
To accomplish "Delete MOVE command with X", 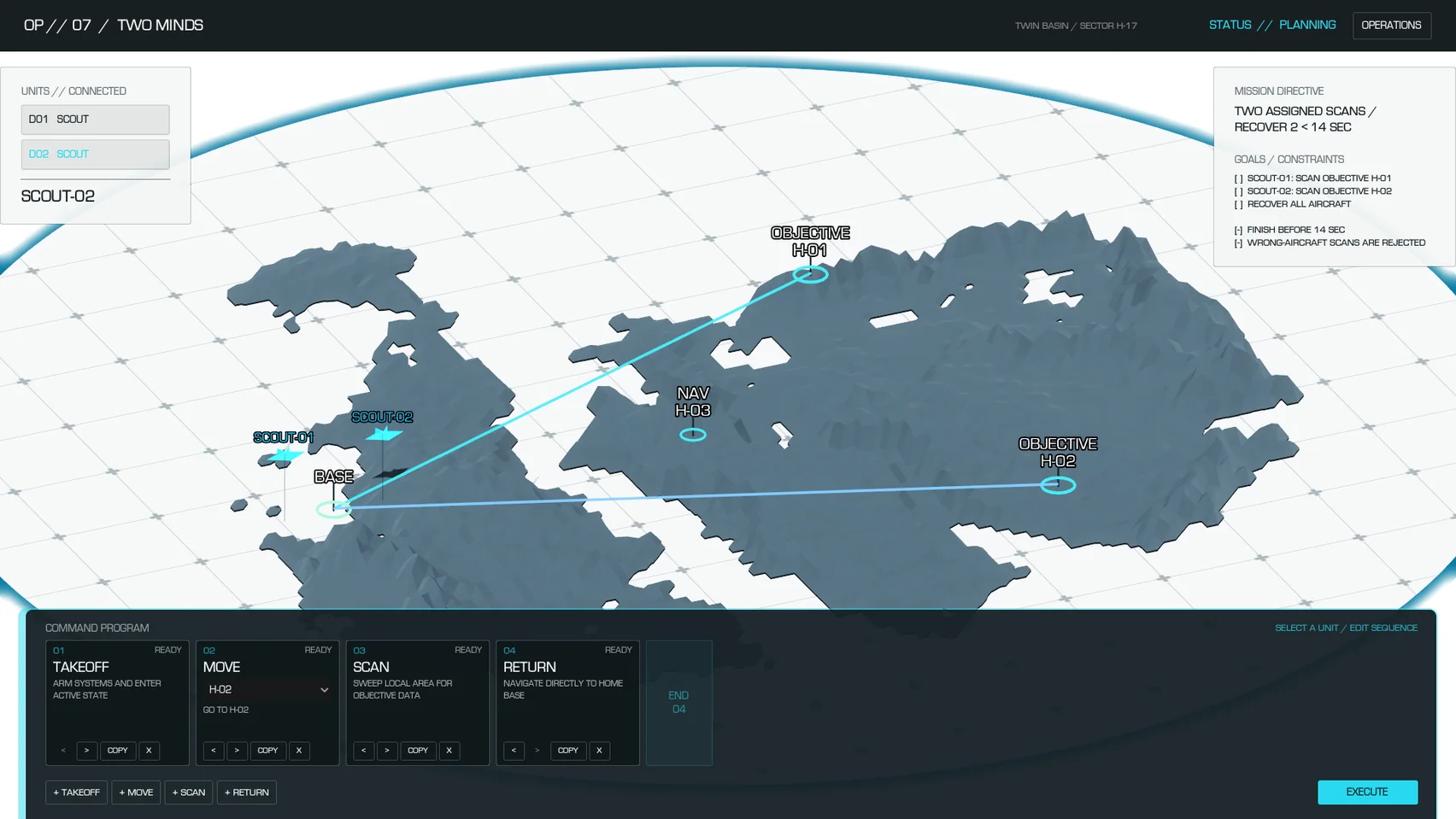I will [299, 751].
